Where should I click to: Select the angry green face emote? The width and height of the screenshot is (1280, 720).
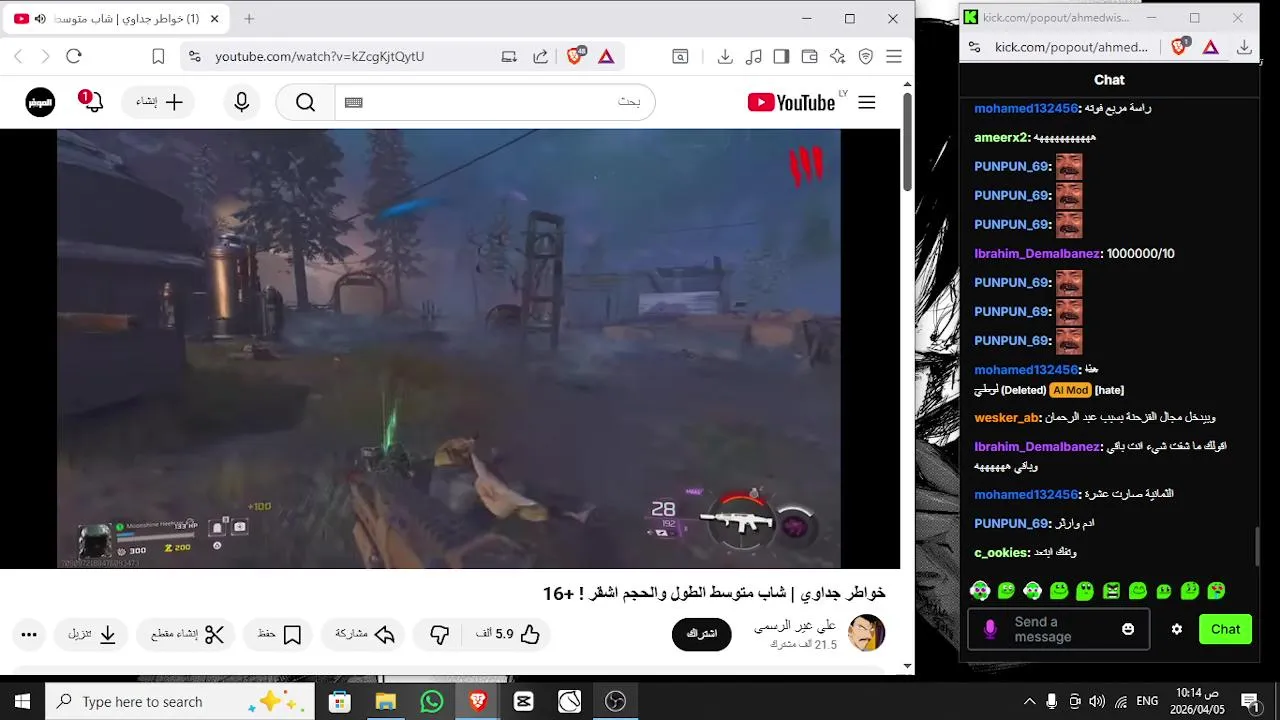(1111, 591)
